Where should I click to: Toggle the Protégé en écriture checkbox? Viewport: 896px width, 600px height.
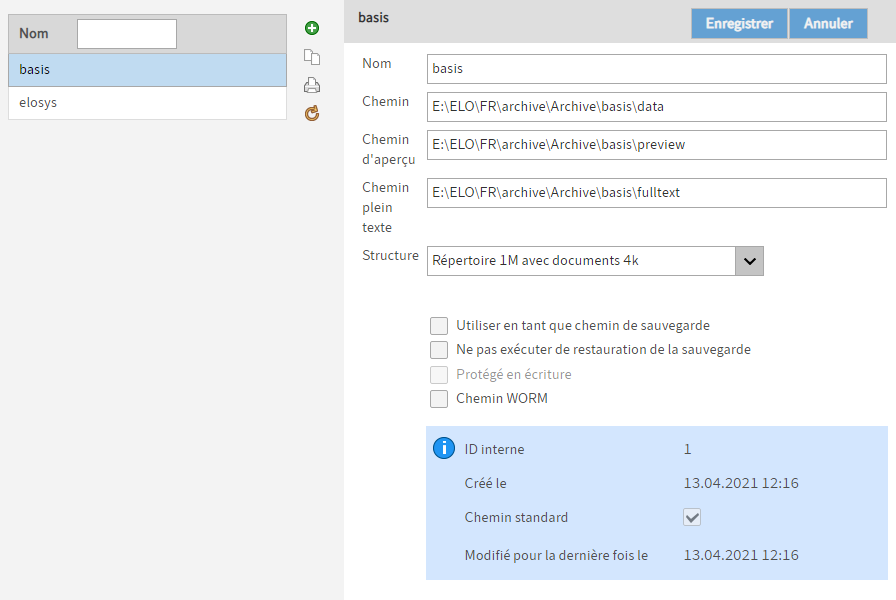pos(439,375)
